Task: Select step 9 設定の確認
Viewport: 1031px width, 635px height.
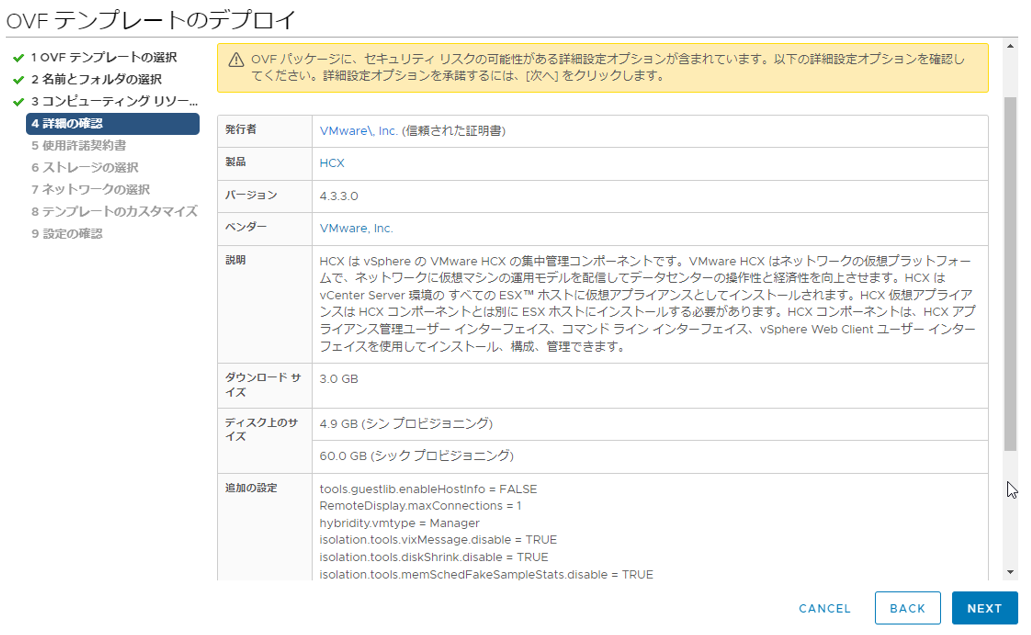Action: 66,234
